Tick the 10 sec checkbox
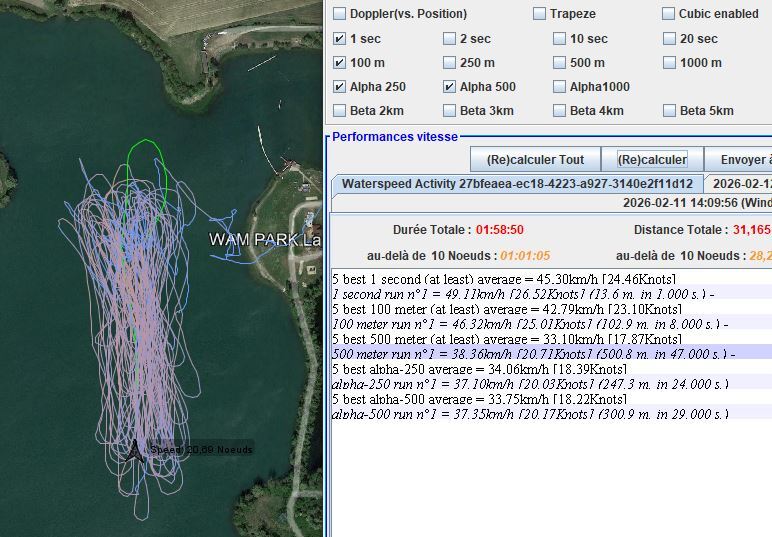This screenshot has height=537, width=772. (x=559, y=38)
